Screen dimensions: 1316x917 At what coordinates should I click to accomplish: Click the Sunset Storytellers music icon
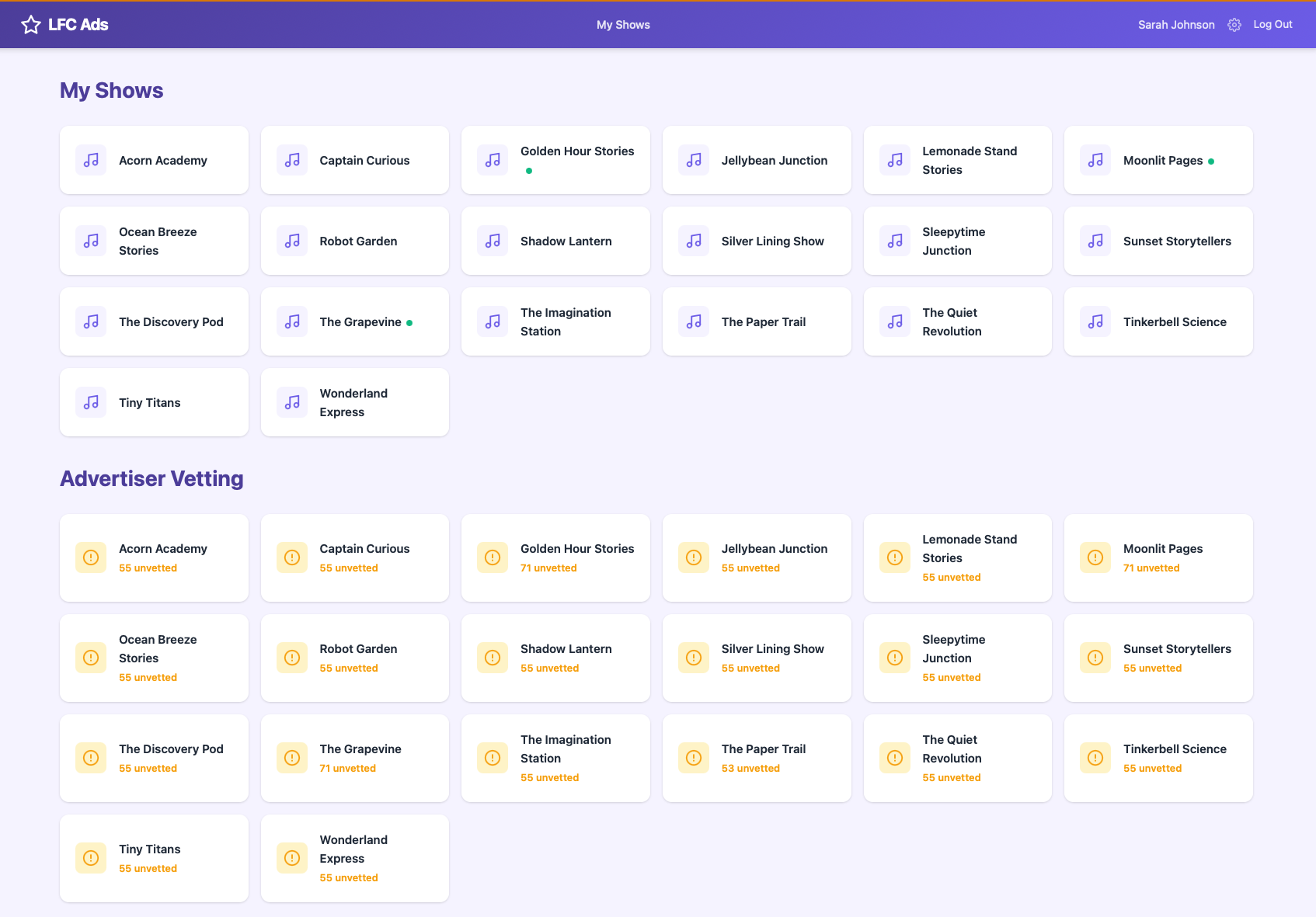tap(1095, 241)
